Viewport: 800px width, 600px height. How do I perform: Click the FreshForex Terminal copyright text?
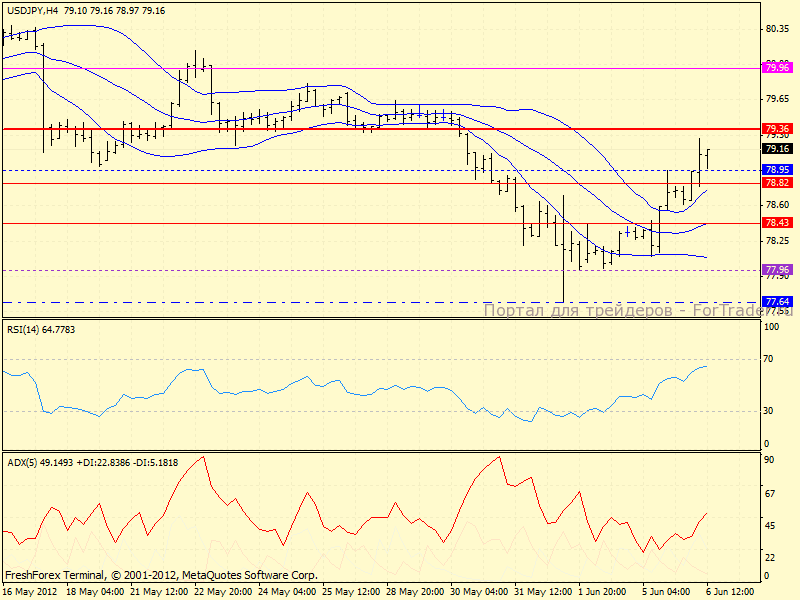[161, 575]
